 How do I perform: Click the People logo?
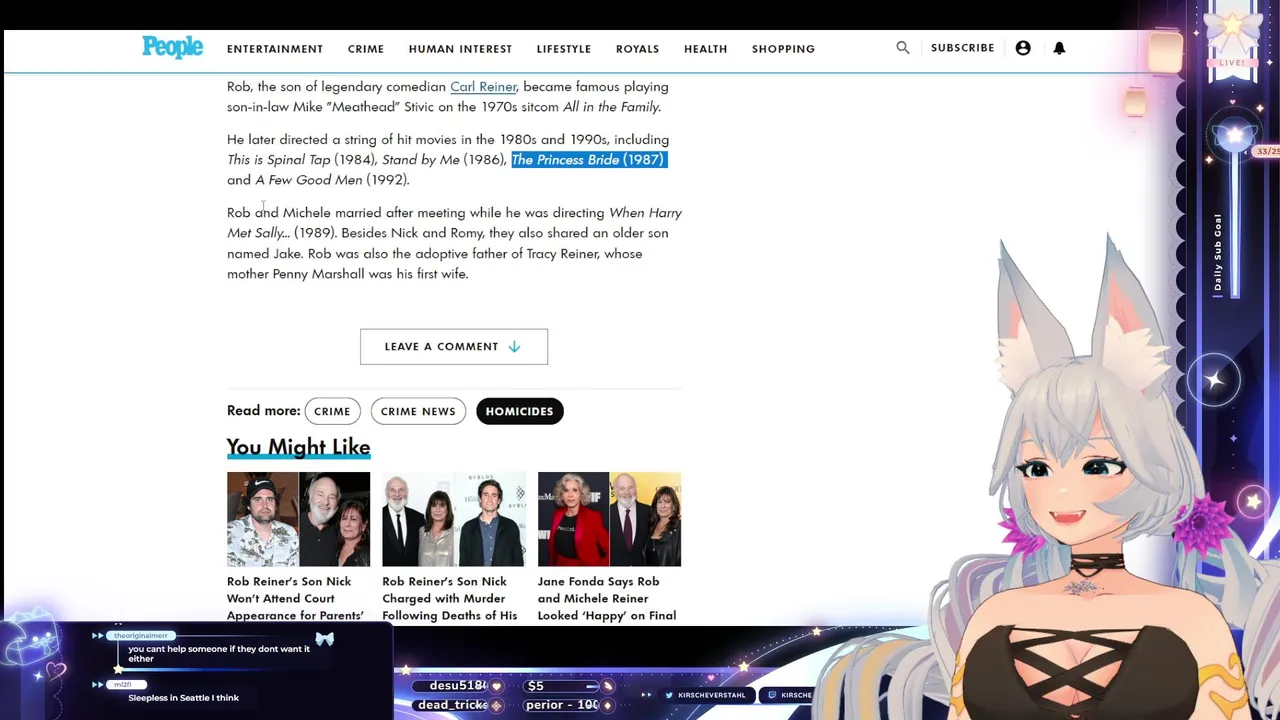[x=172, y=47]
